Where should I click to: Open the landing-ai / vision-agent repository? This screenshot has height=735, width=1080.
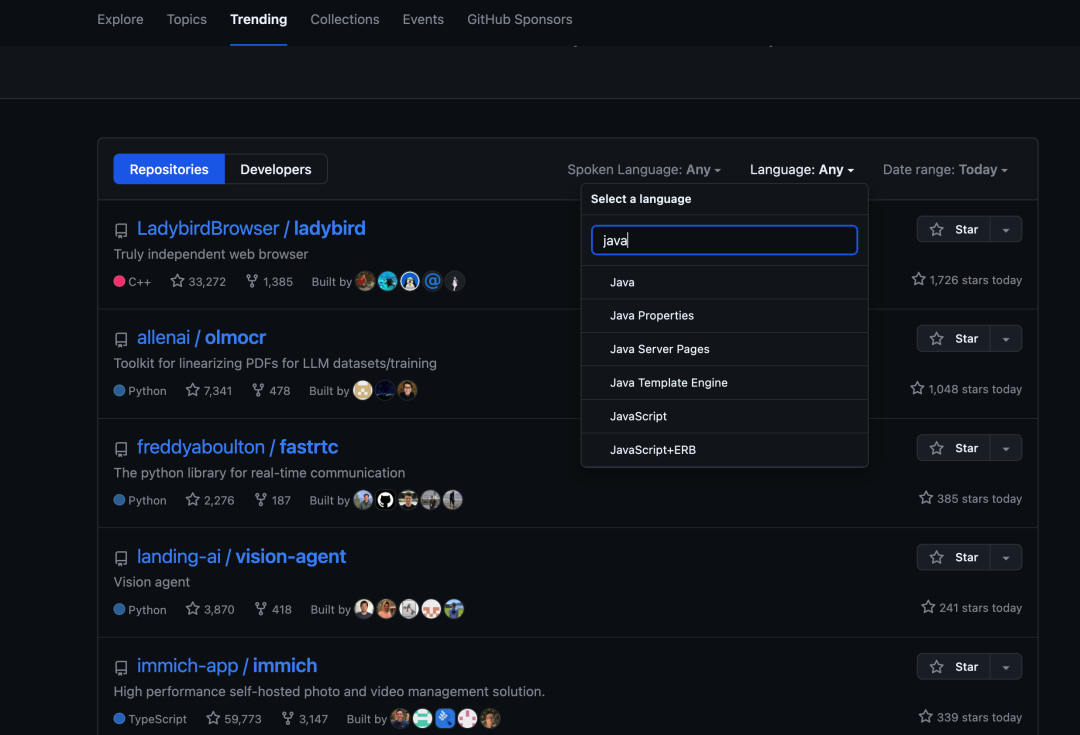pyautogui.click(x=241, y=557)
